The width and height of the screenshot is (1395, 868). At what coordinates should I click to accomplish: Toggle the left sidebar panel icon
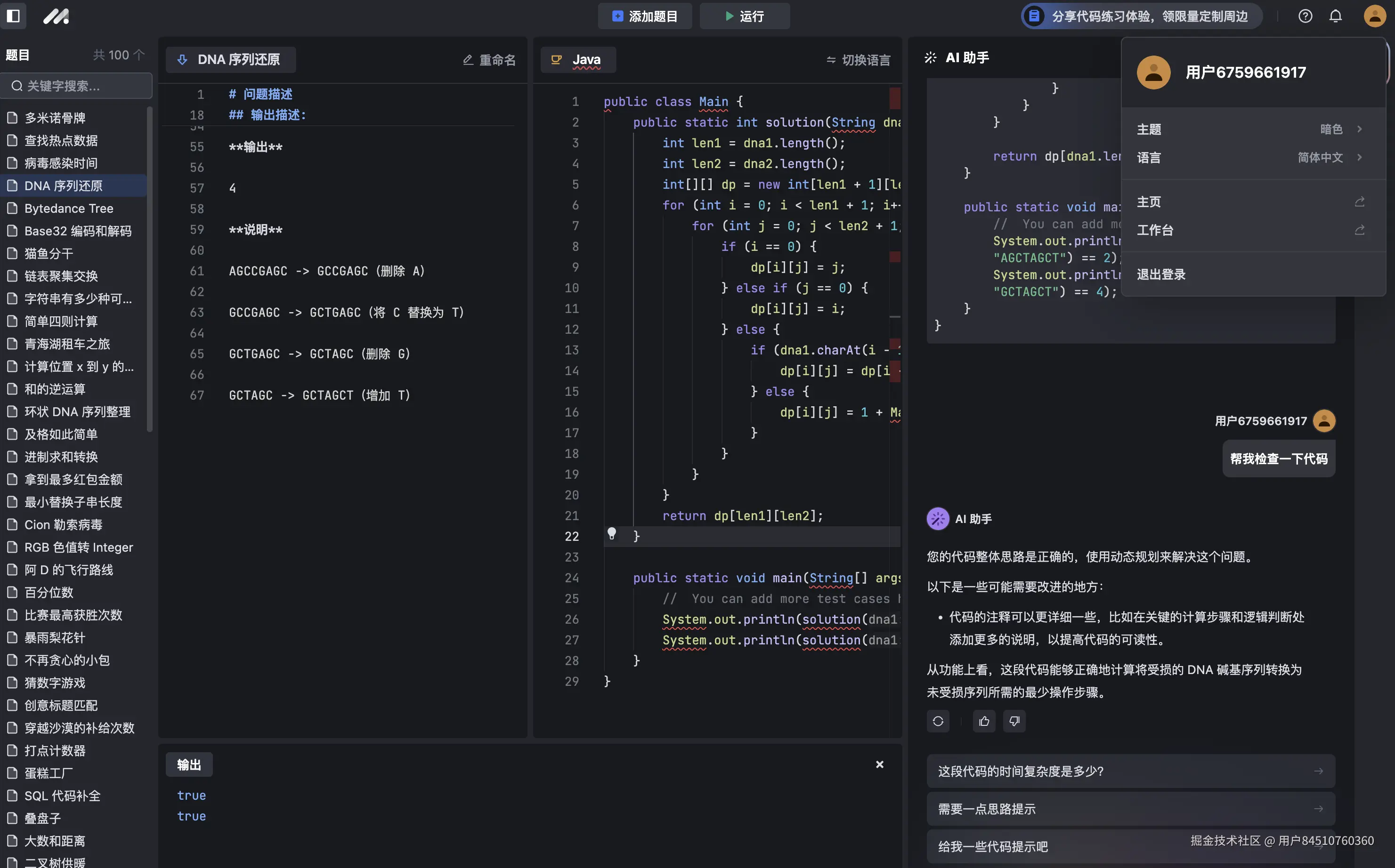click(x=13, y=16)
